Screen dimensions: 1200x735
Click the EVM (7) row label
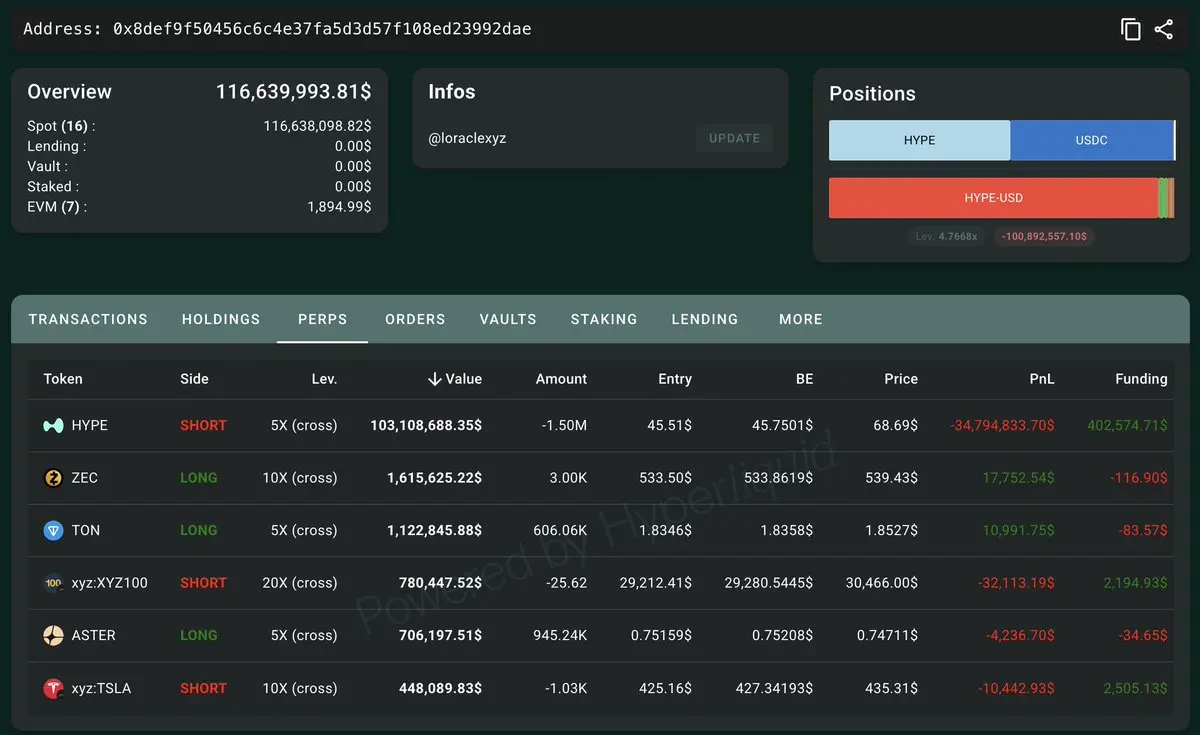coord(57,207)
